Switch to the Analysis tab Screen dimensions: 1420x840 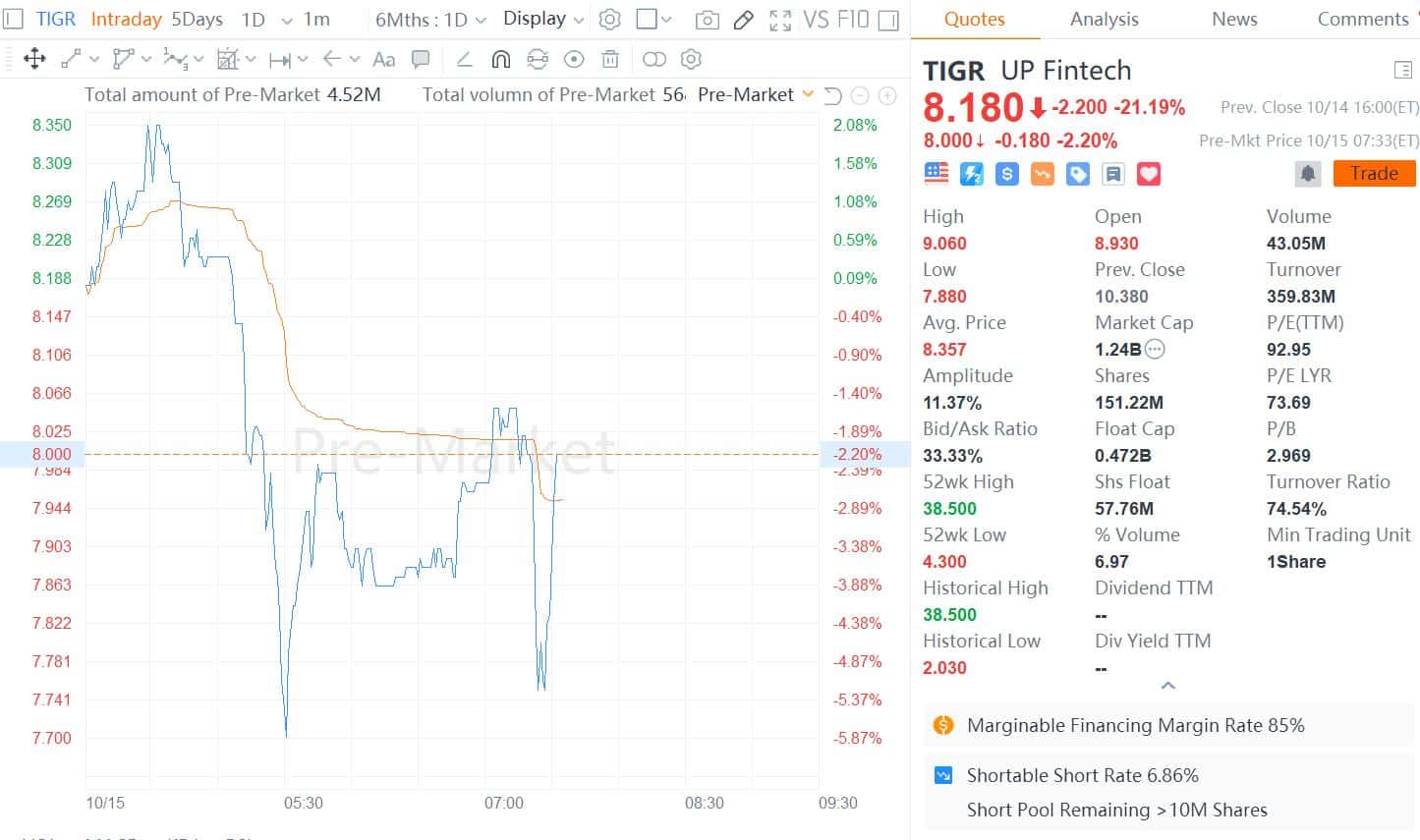(1104, 19)
